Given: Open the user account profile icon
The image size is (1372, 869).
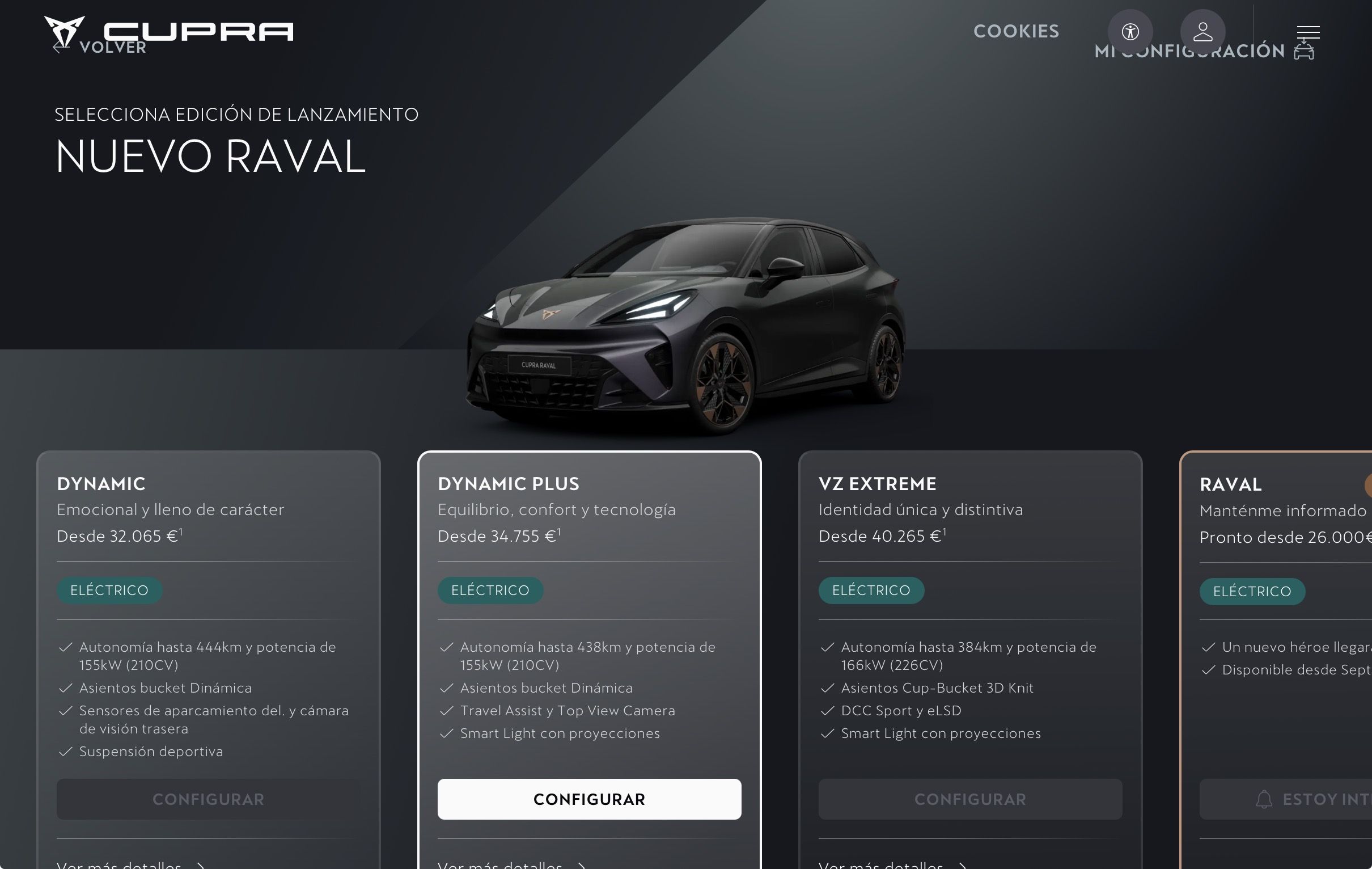Looking at the screenshot, I should pos(1203,31).
